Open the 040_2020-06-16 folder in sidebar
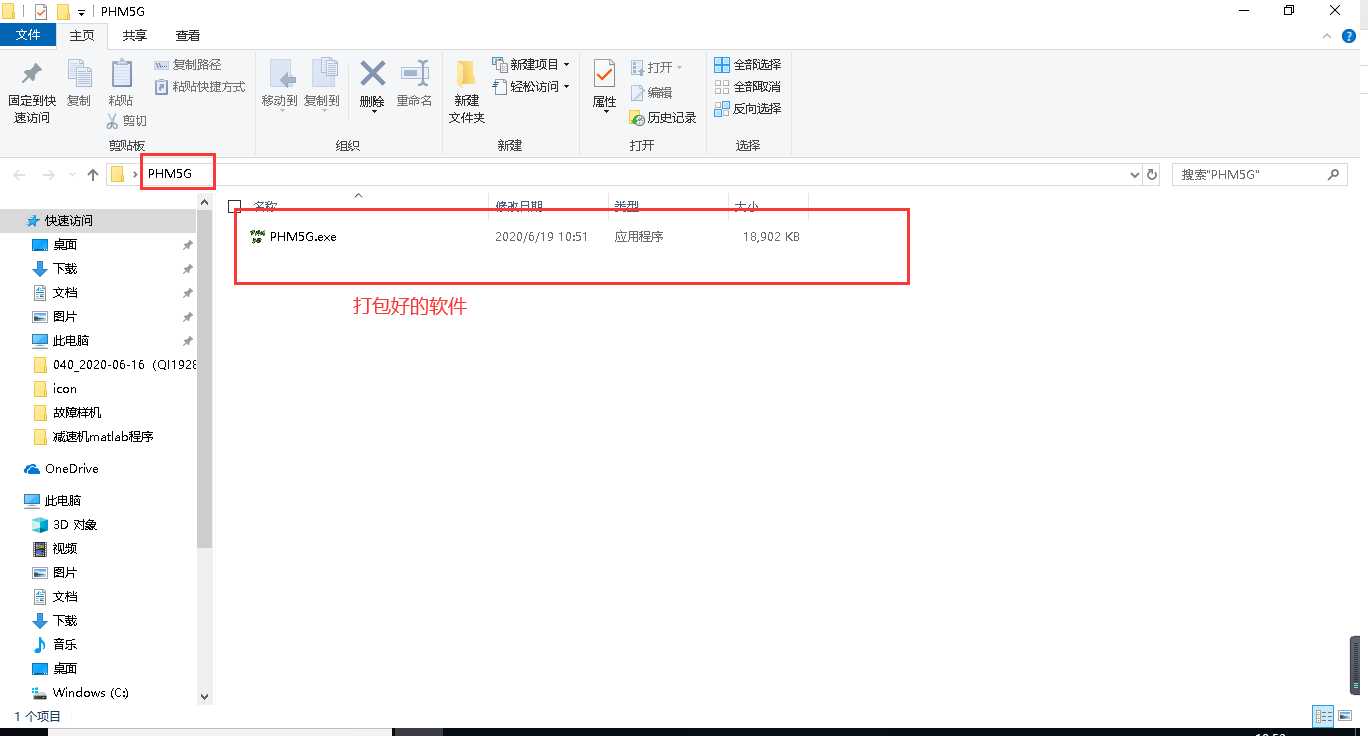 pyautogui.click(x=124, y=364)
